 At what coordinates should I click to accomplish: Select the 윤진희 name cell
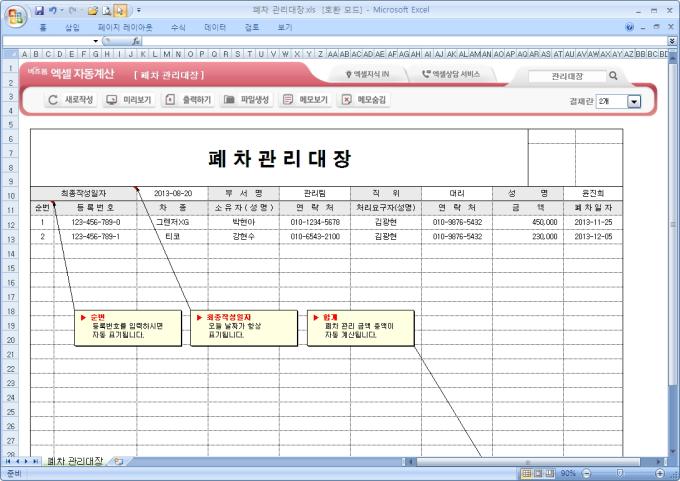(x=593, y=193)
